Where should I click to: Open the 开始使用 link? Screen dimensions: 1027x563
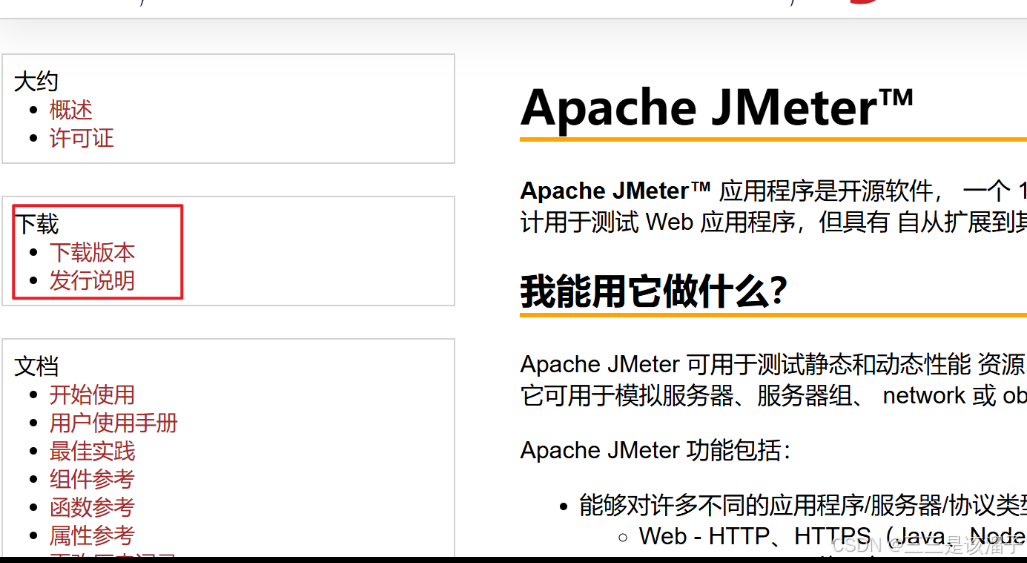tap(92, 395)
